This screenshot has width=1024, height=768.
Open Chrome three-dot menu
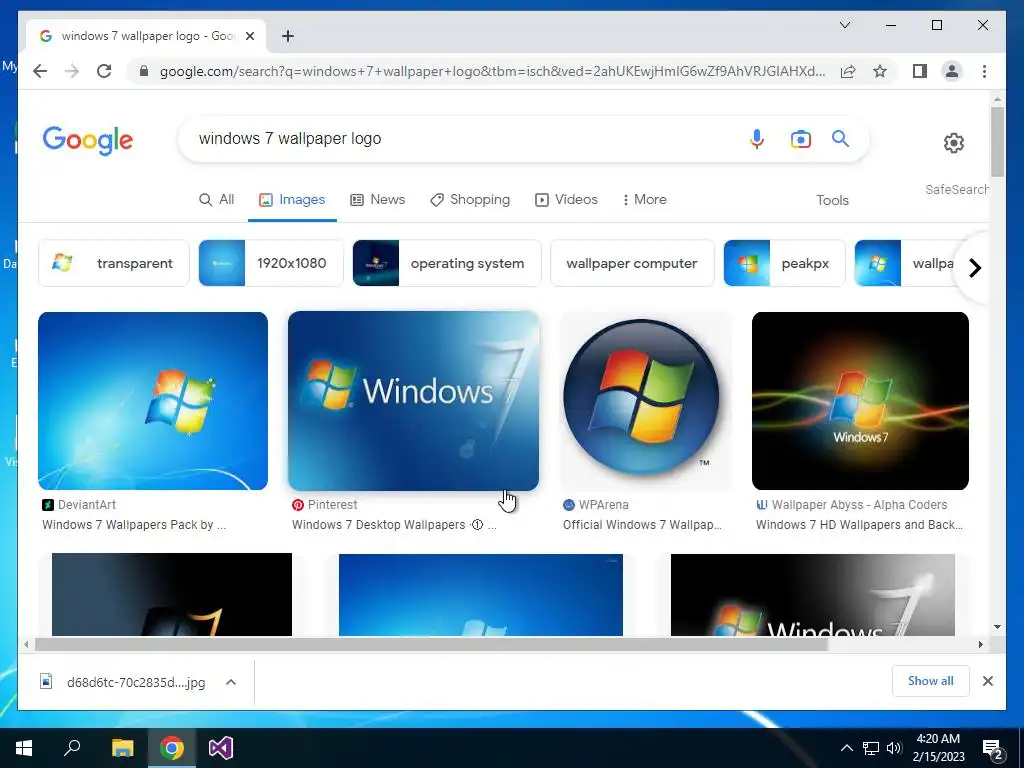click(984, 71)
